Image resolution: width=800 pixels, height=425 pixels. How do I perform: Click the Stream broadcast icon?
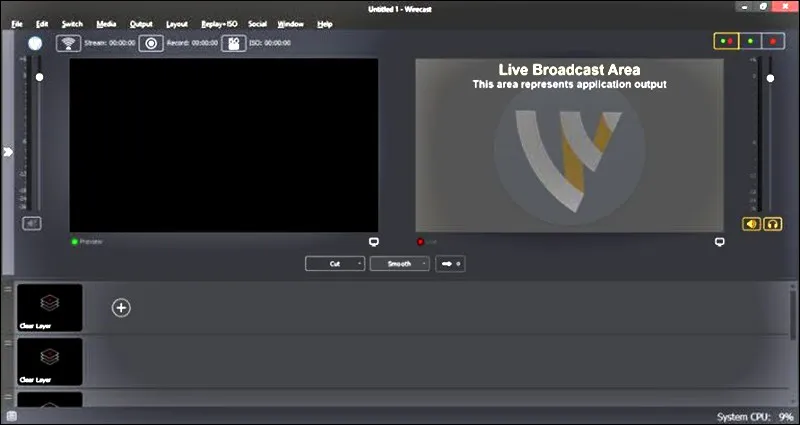tap(68, 43)
